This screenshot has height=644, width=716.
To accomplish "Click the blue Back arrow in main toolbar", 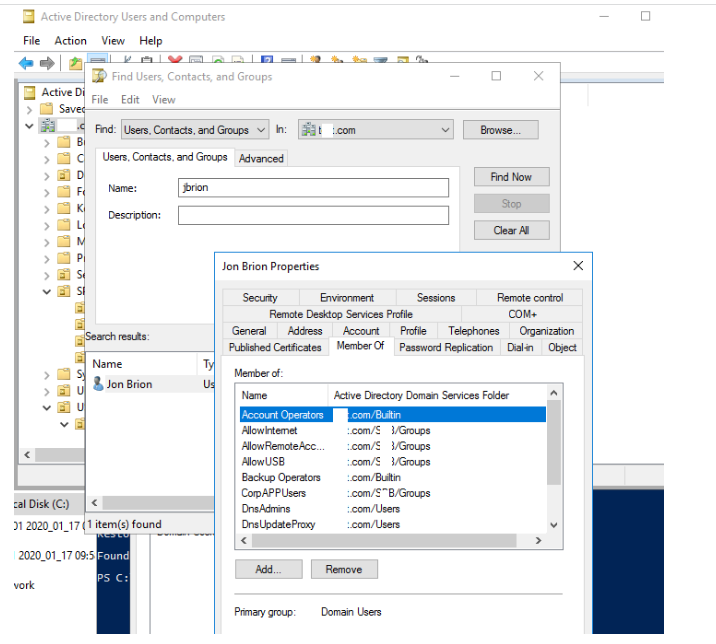I will pyautogui.click(x=26, y=63).
